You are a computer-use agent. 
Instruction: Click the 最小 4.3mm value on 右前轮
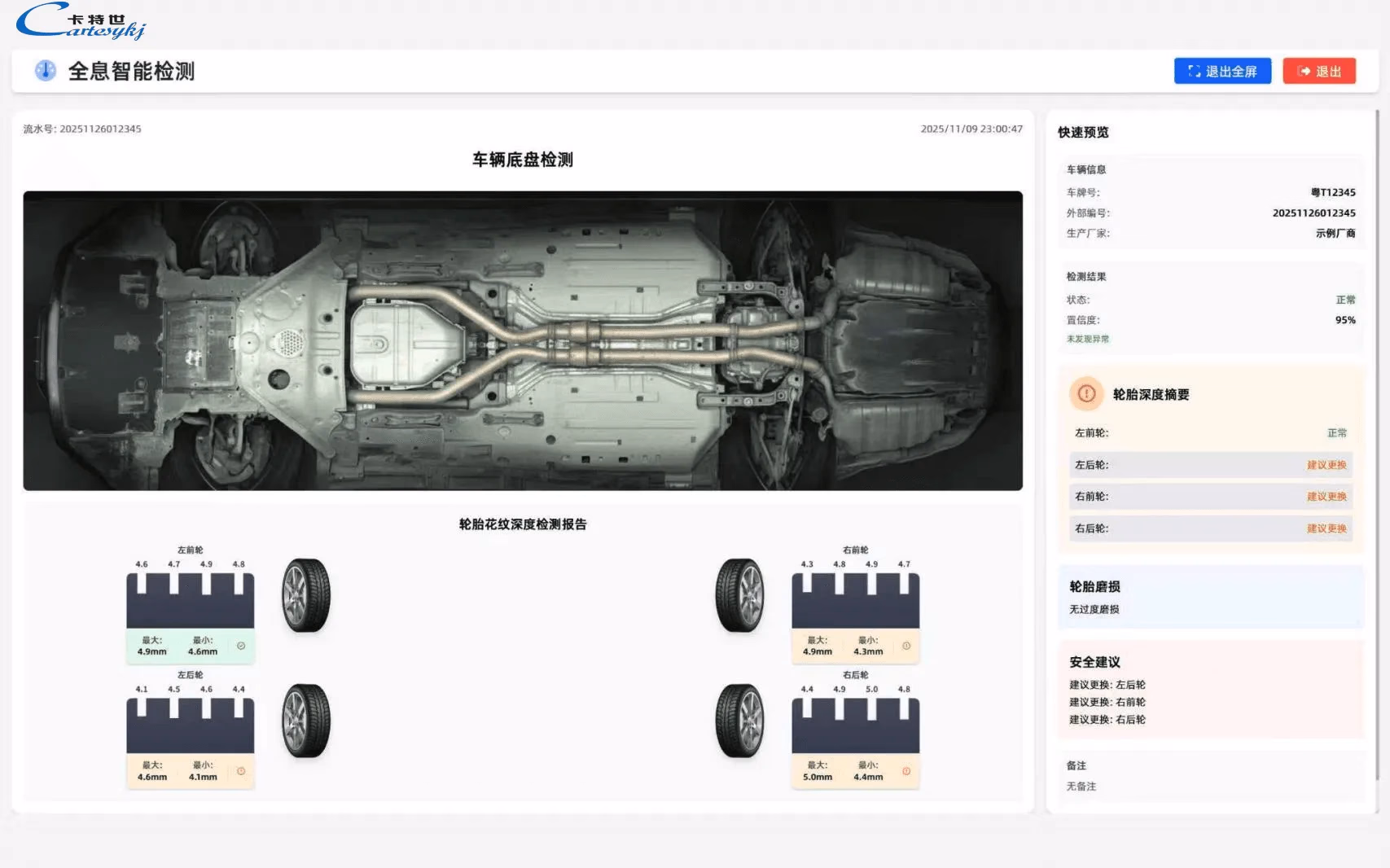(x=868, y=651)
